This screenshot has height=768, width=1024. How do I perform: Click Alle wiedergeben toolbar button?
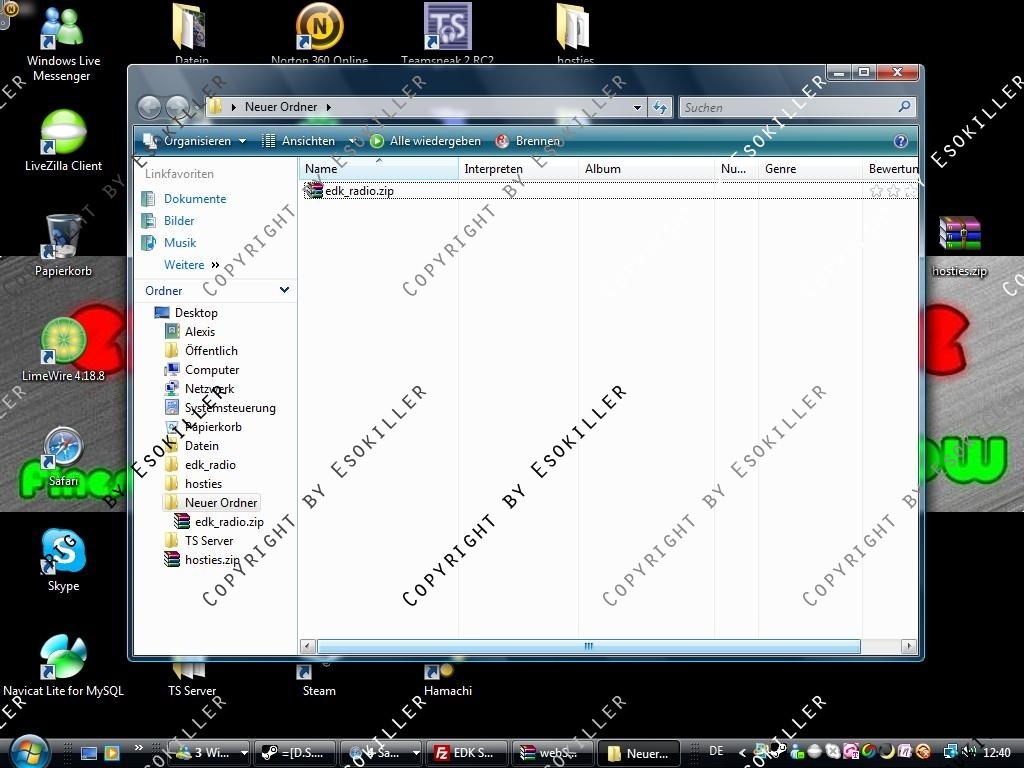(425, 141)
